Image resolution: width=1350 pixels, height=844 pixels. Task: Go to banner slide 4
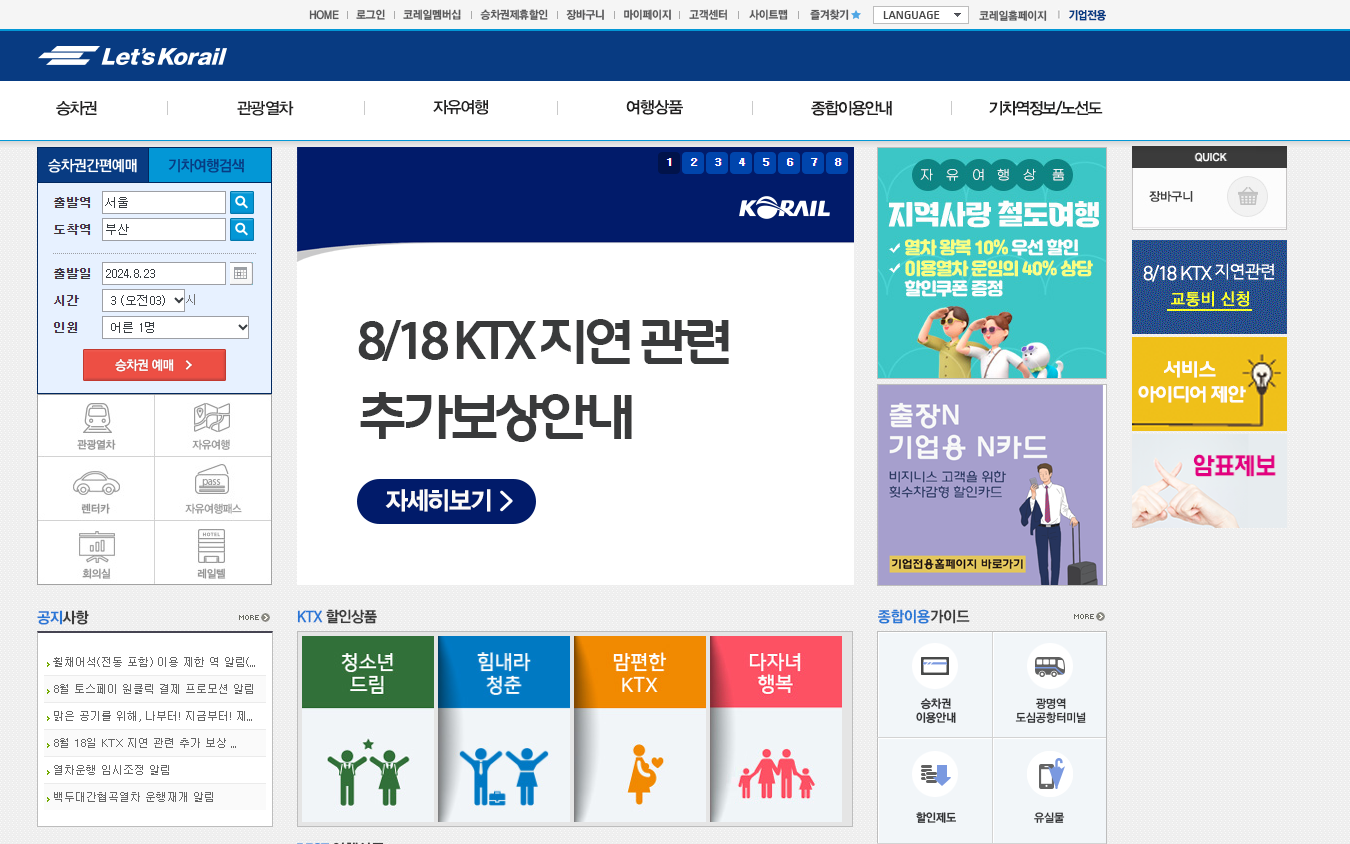click(741, 162)
